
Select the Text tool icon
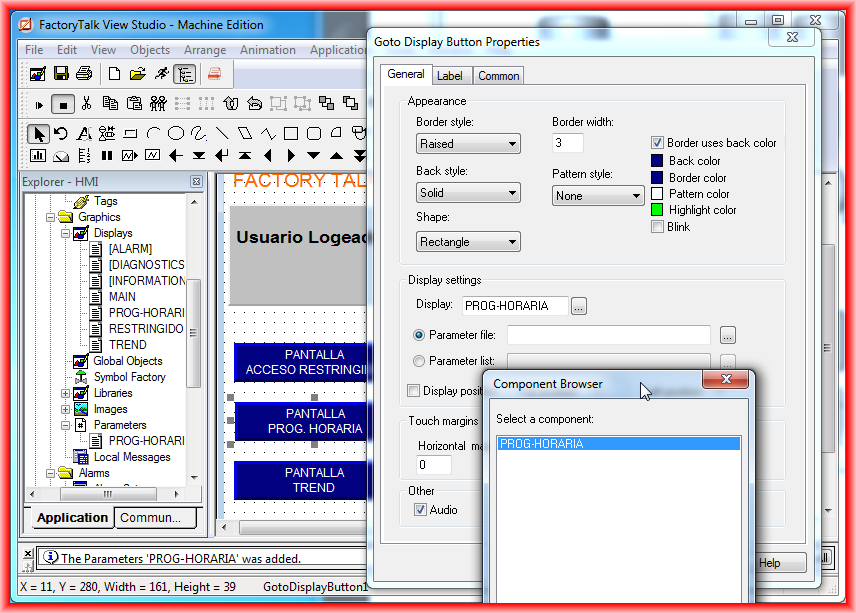tap(84, 133)
